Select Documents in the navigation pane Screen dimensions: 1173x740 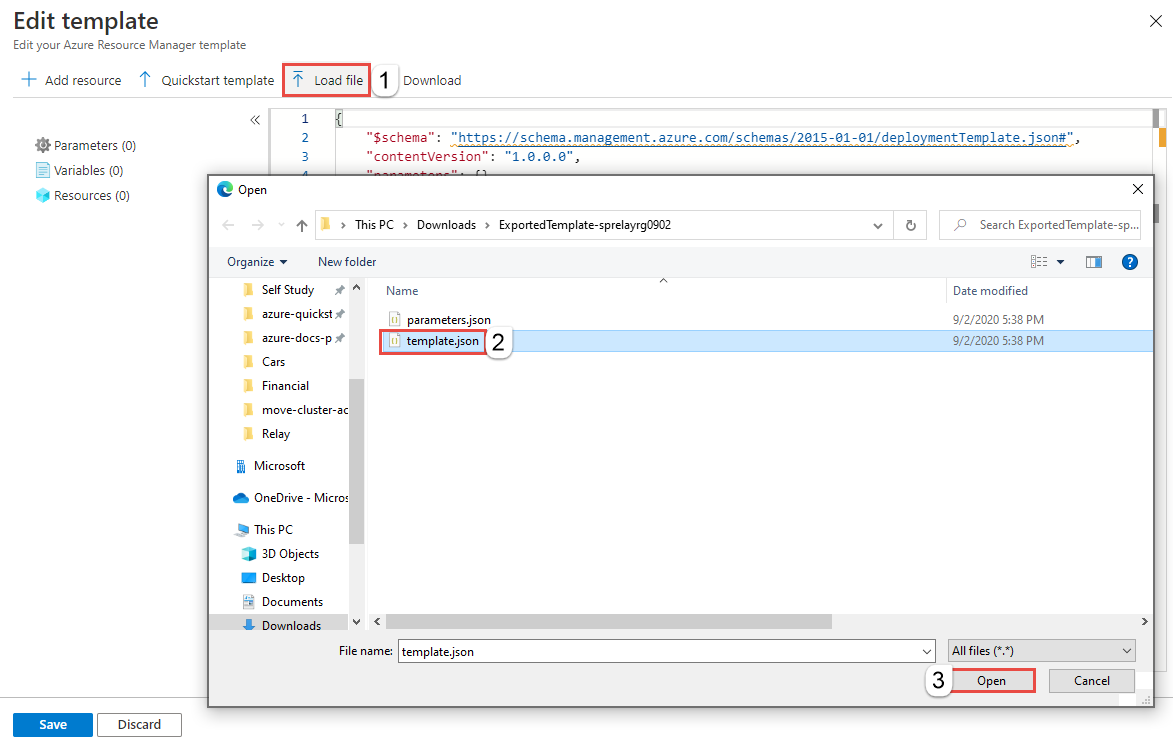point(292,602)
